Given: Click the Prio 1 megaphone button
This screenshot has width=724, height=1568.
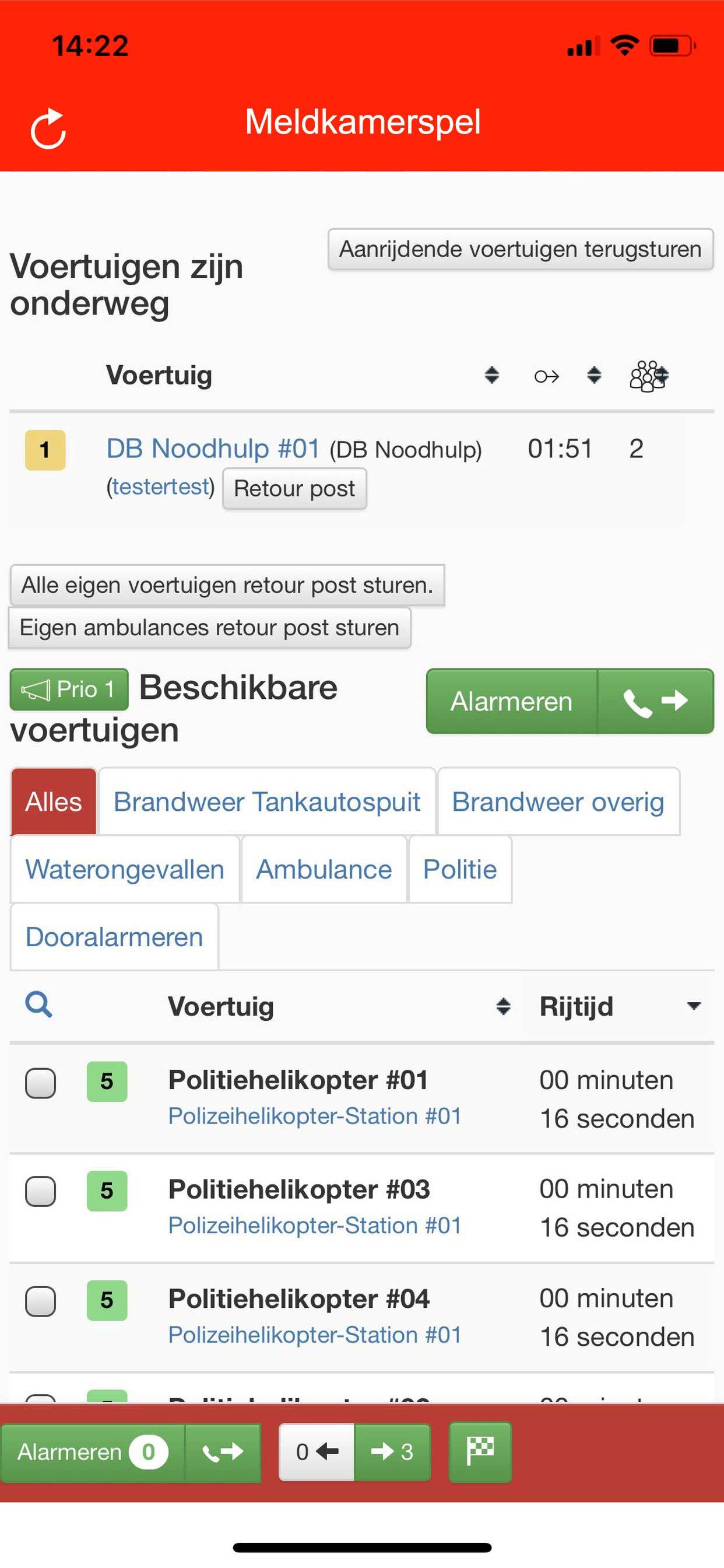Looking at the screenshot, I should (69, 689).
